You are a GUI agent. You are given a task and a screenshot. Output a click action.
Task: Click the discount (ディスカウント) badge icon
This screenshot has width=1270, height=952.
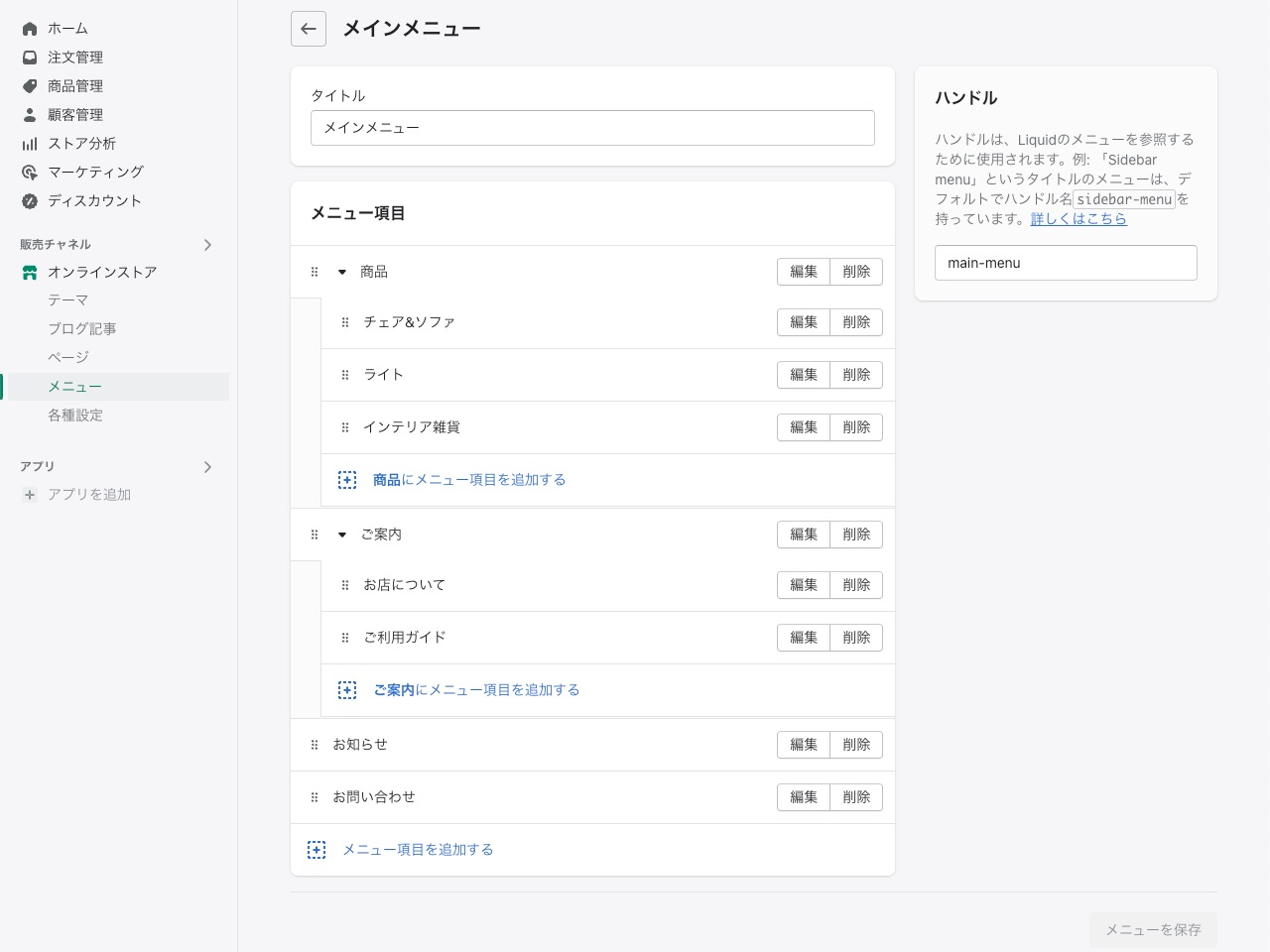coord(30,201)
